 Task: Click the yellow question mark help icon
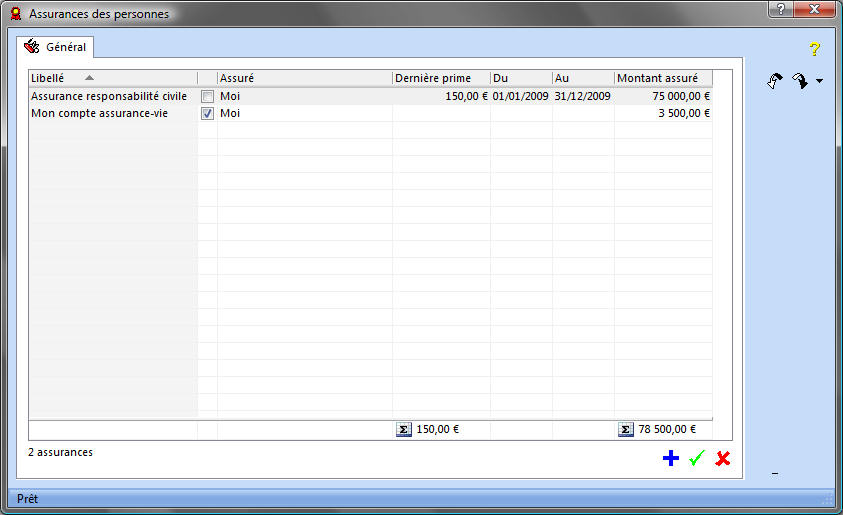point(814,48)
